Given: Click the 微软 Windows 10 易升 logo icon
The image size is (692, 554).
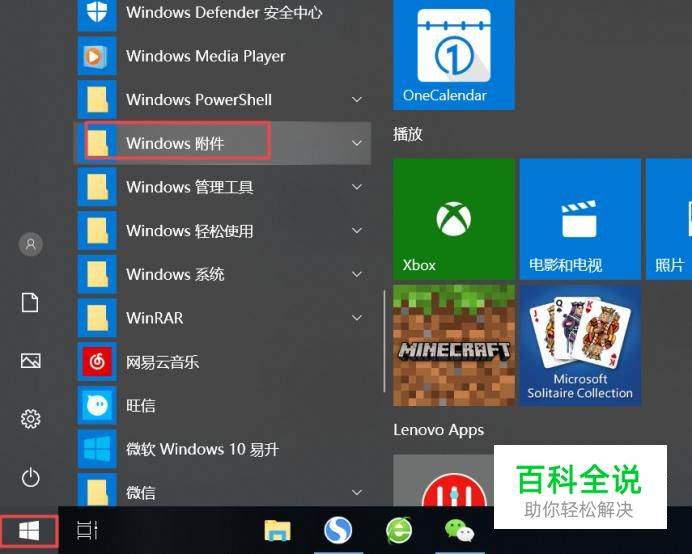Looking at the screenshot, I should pyautogui.click(x=97, y=449).
